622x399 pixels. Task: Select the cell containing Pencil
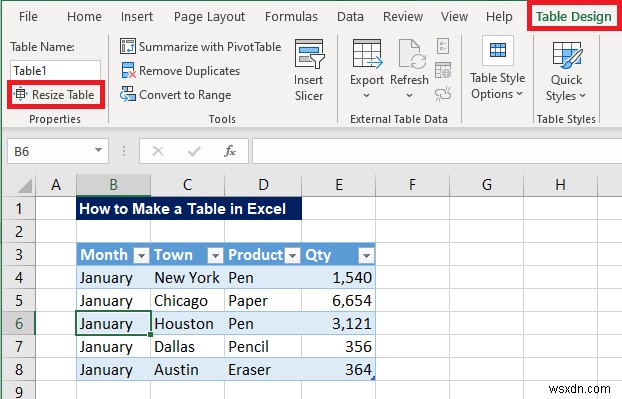click(263, 347)
